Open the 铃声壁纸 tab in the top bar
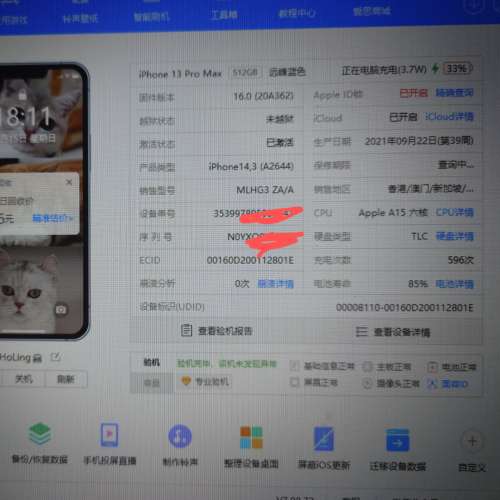This screenshot has width=500, height=500. coord(80,19)
